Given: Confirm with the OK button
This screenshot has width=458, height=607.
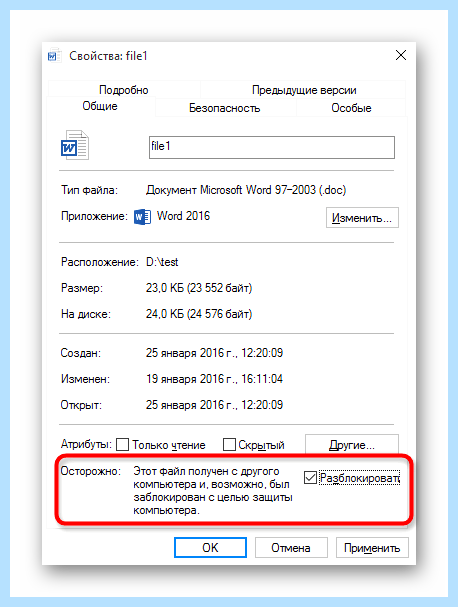Looking at the screenshot, I should click(210, 547).
